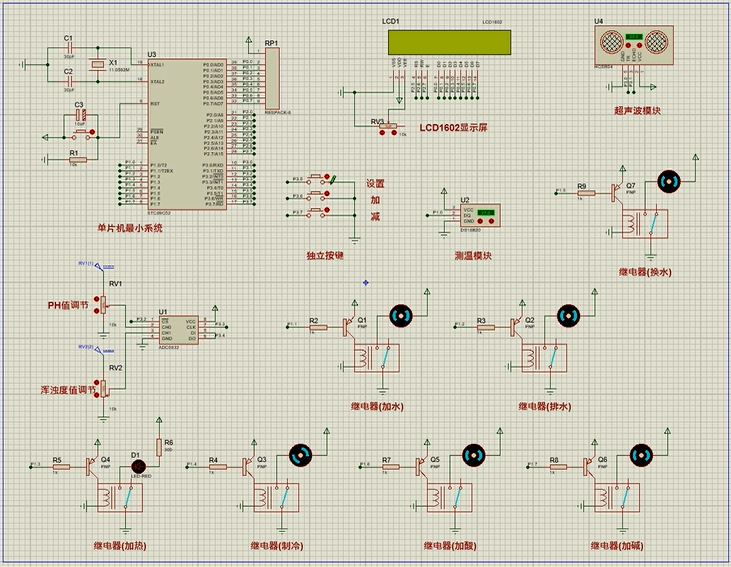Select the crystal oscillator X1
731x567 pixels.
click(97, 64)
